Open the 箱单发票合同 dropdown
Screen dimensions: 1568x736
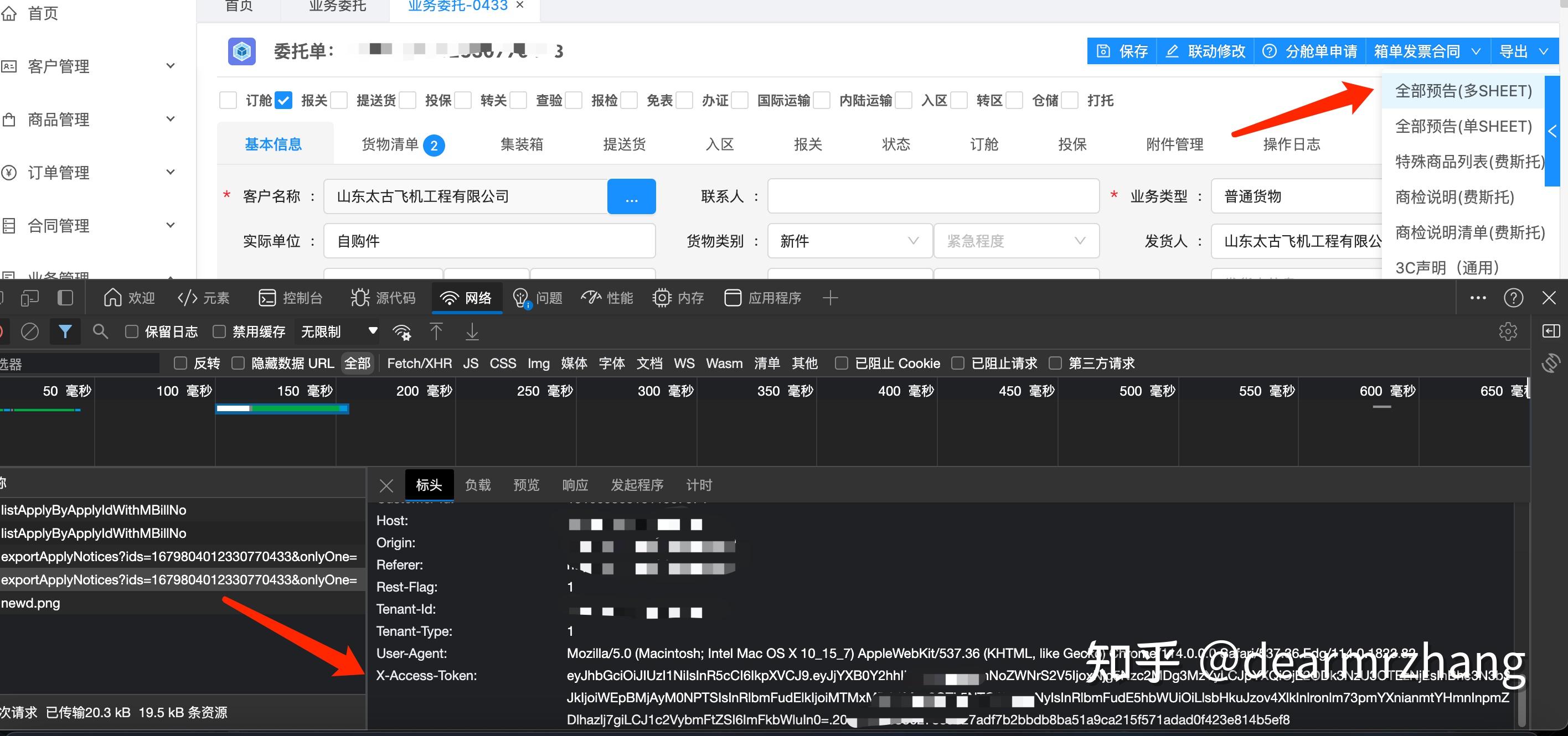(x=1427, y=51)
